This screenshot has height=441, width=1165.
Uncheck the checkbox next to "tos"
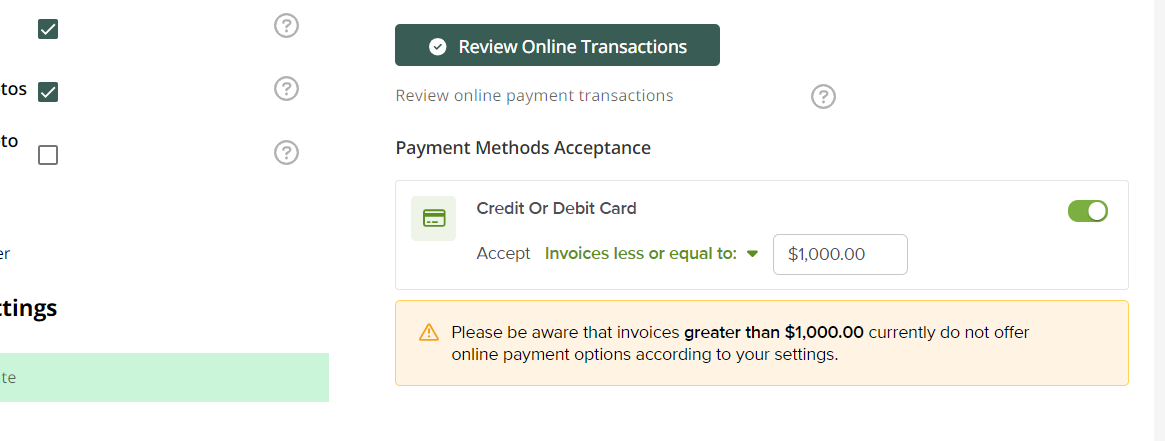pos(48,92)
